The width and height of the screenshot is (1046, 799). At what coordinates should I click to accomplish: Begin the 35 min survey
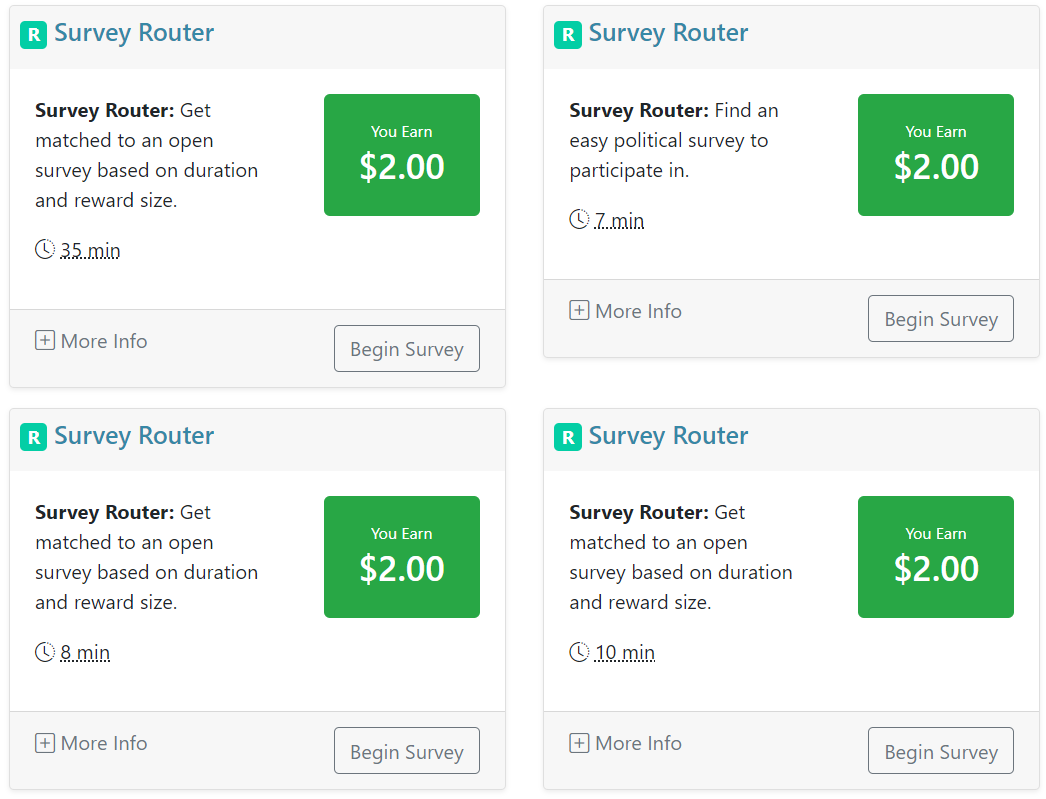click(406, 349)
